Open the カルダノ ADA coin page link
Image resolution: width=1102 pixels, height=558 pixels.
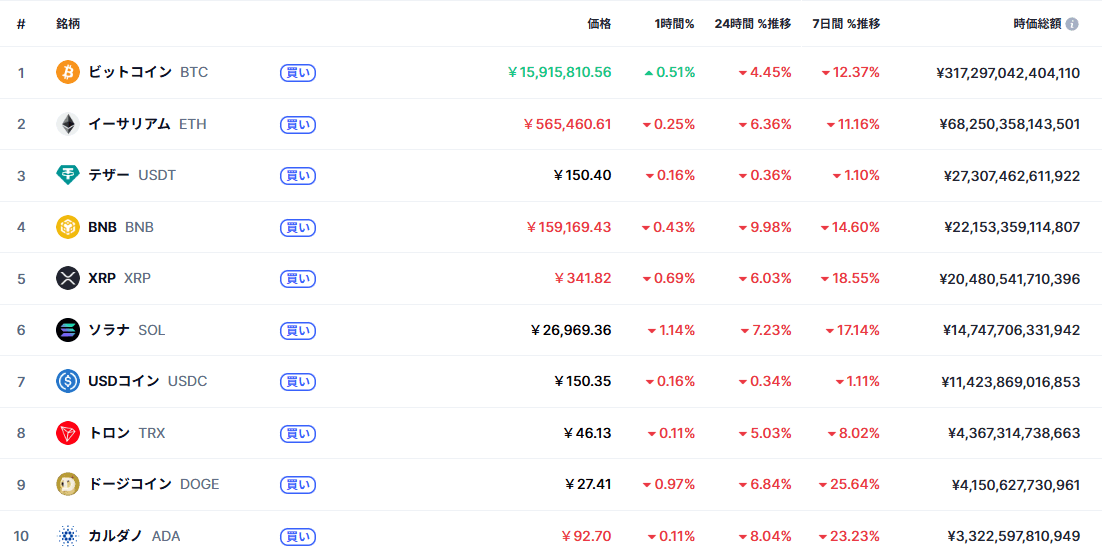134,536
